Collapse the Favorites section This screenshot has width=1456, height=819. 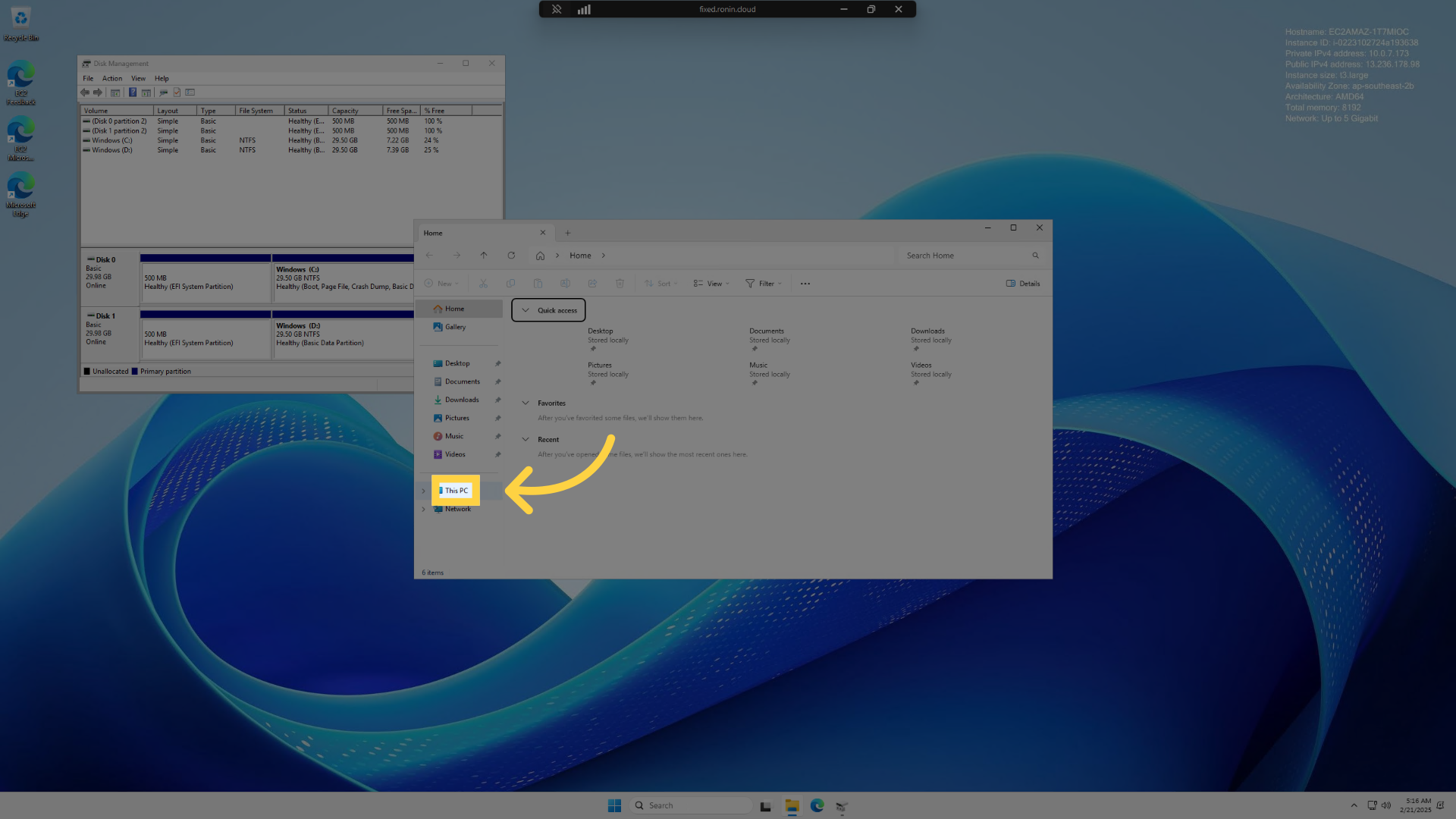[x=526, y=403]
